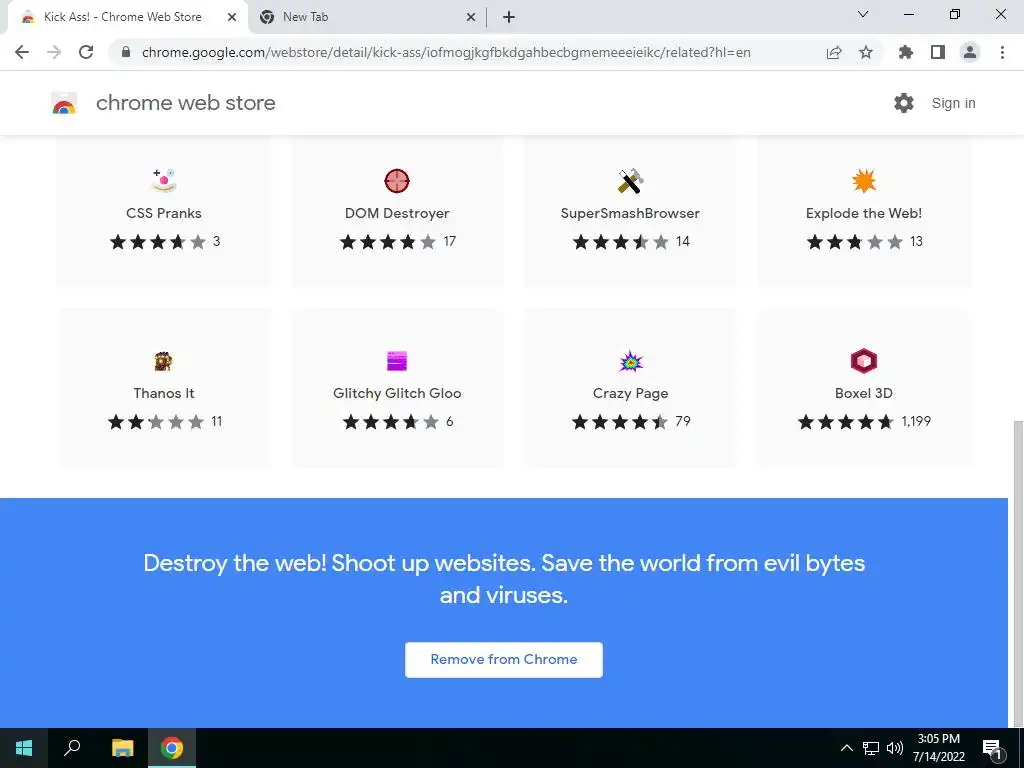Switch to the New Tab tab
This screenshot has width=1024, height=768.
(x=367, y=17)
